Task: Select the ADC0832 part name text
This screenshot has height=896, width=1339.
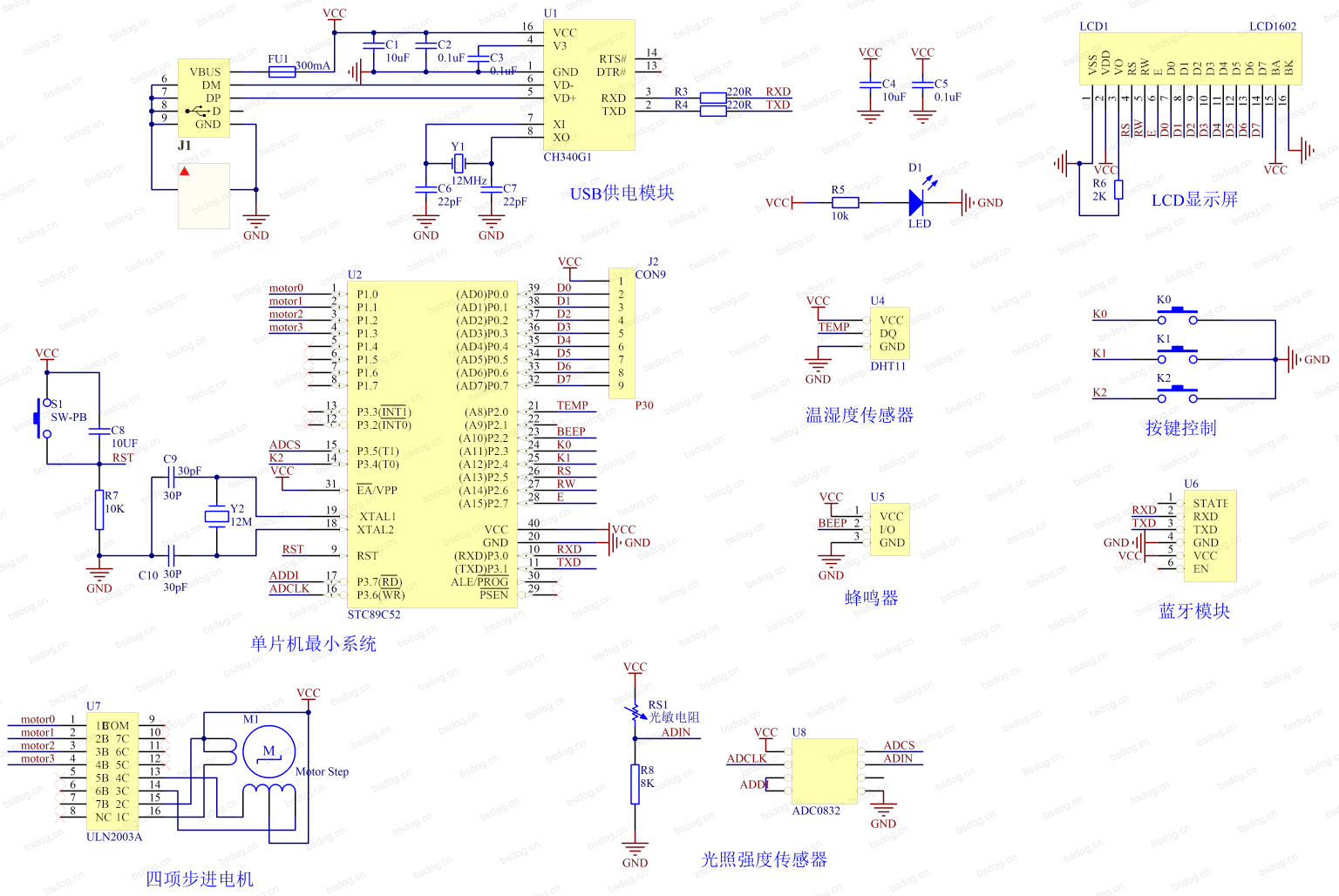Action: 816,811
